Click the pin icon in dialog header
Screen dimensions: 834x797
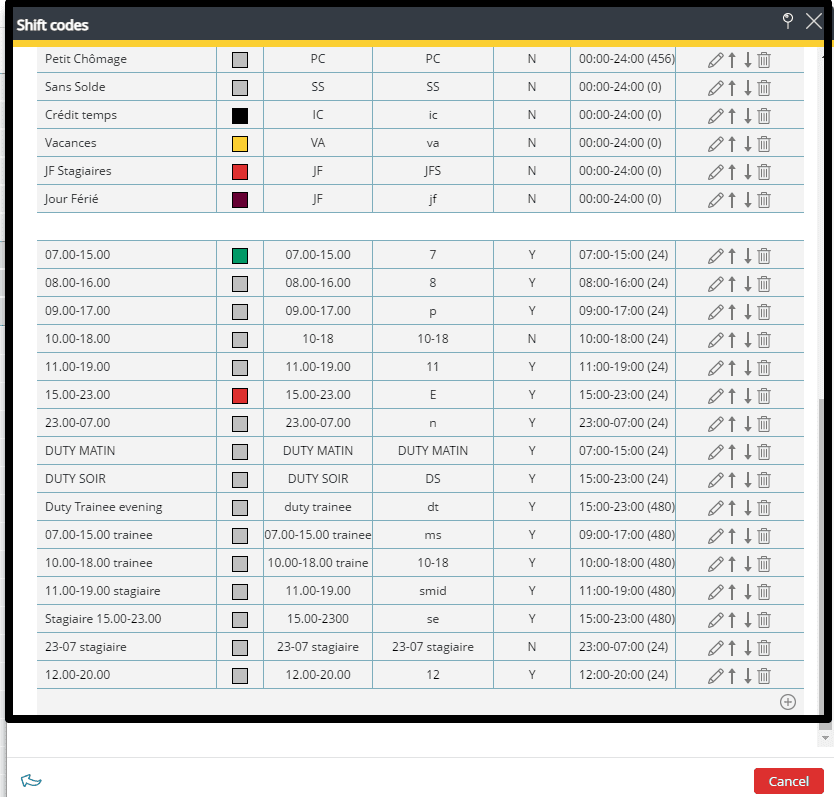(x=787, y=21)
